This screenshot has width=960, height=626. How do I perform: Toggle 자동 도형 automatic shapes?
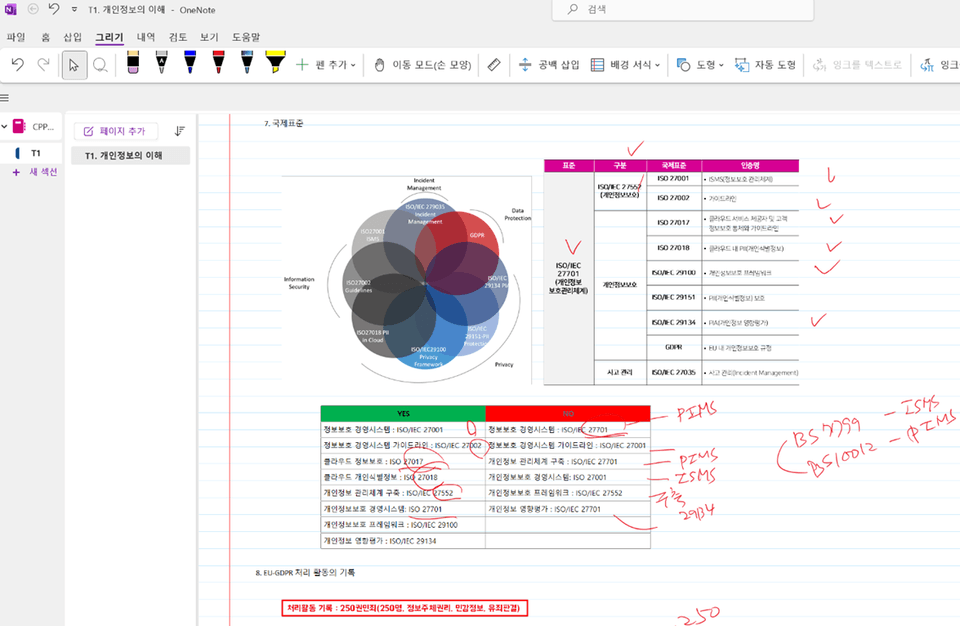(x=765, y=64)
